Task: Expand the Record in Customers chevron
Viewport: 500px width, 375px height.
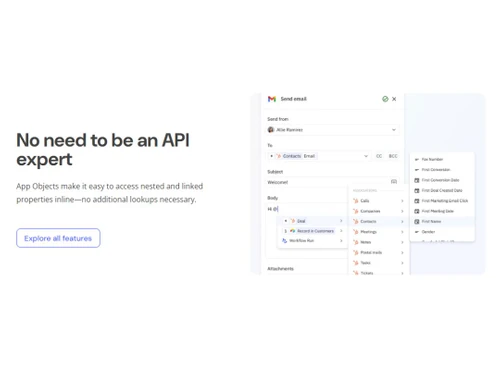Action: pos(341,231)
